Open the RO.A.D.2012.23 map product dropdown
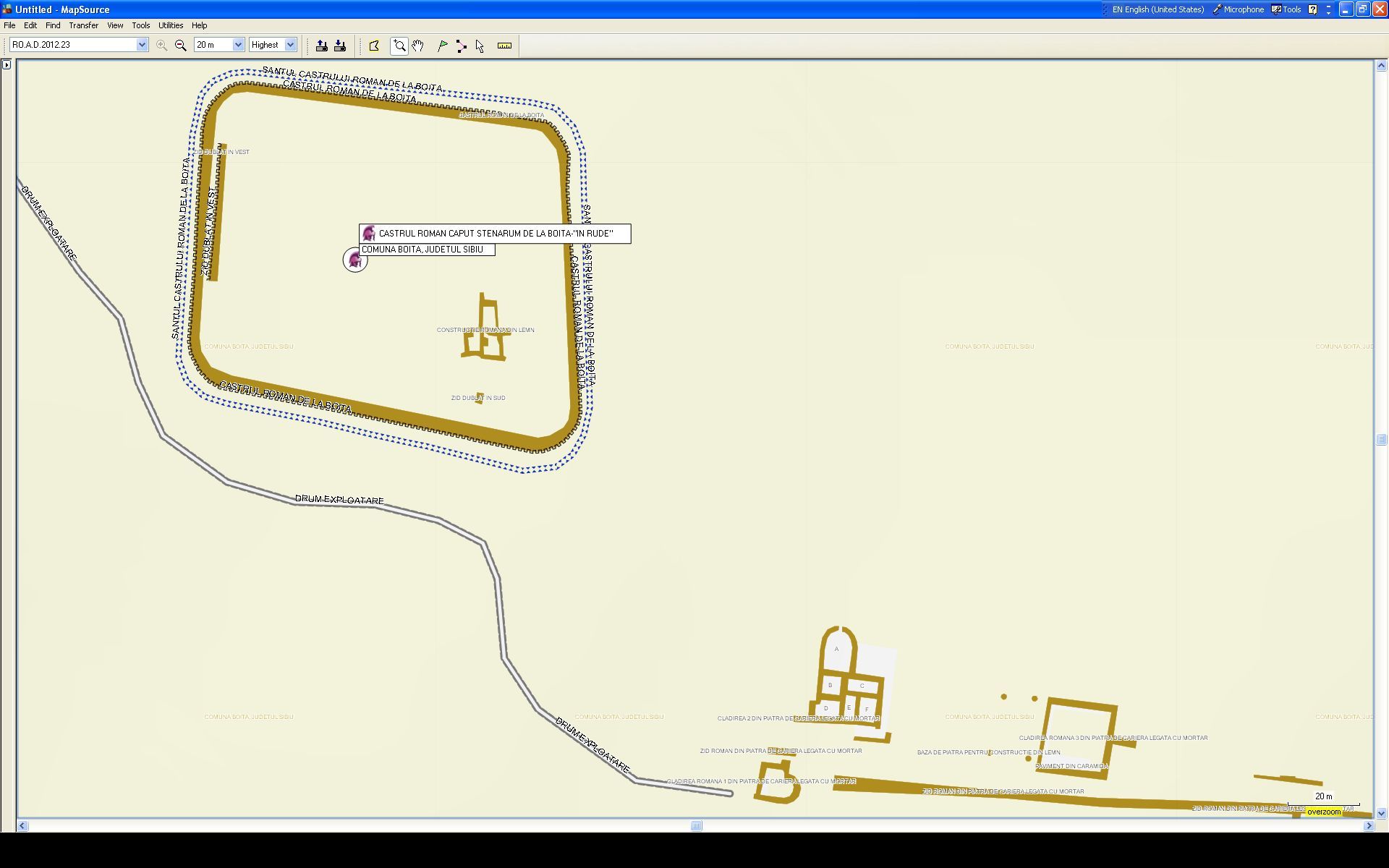The width and height of the screenshot is (1389, 868). tap(142, 45)
